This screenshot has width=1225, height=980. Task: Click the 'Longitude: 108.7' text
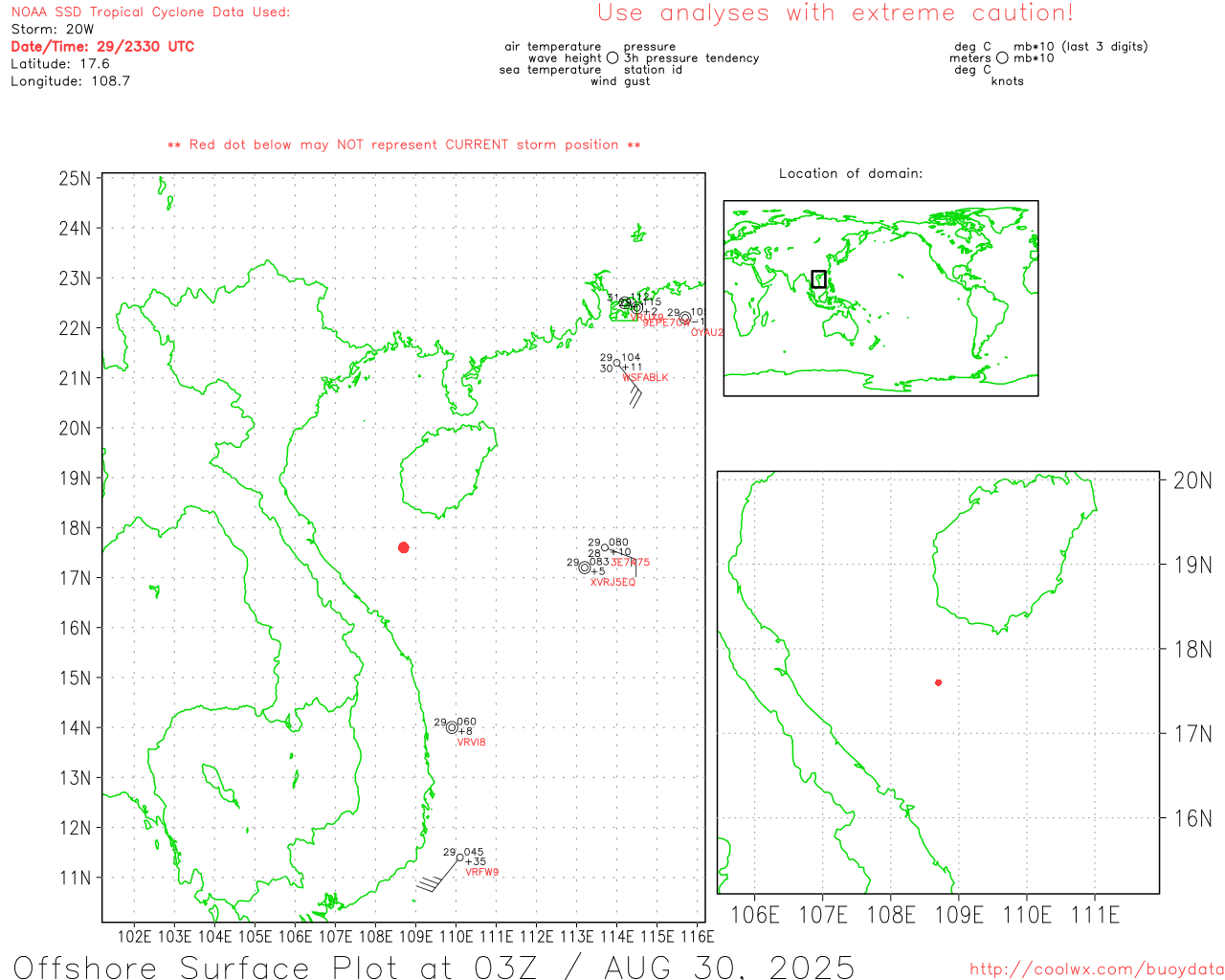tap(71, 81)
